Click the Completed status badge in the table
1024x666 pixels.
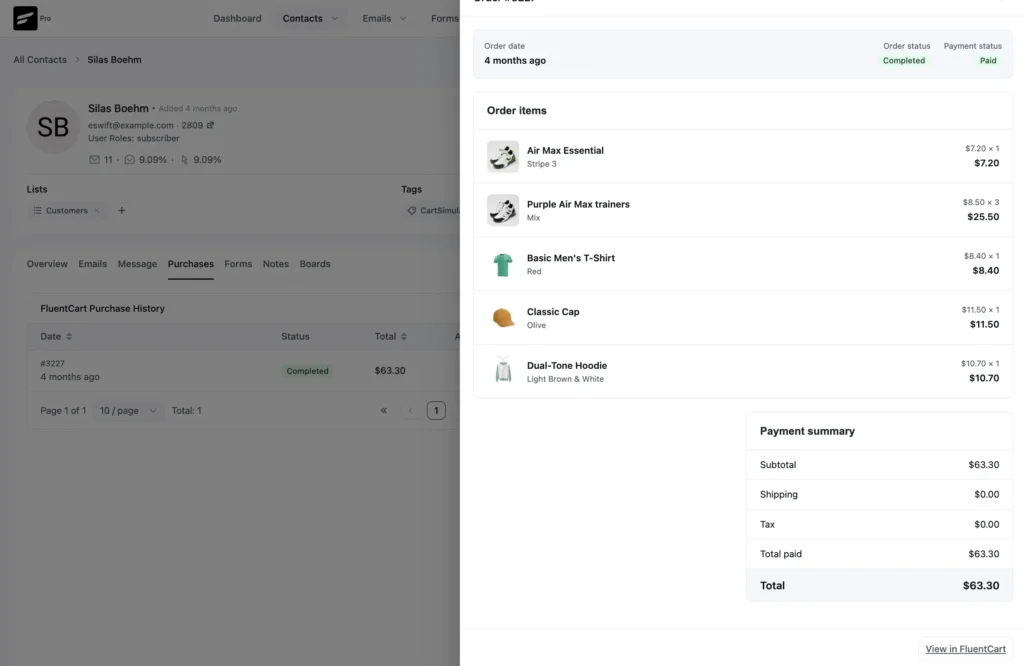[307, 371]
